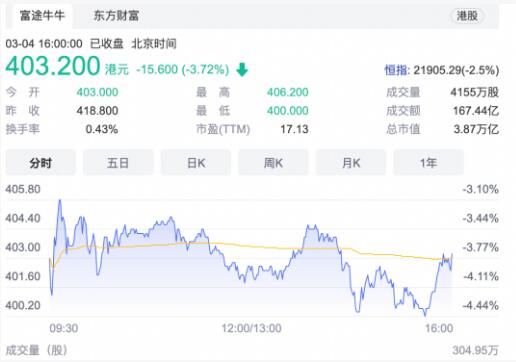Click the -4.44% axis label

click(x=480, y=305)
